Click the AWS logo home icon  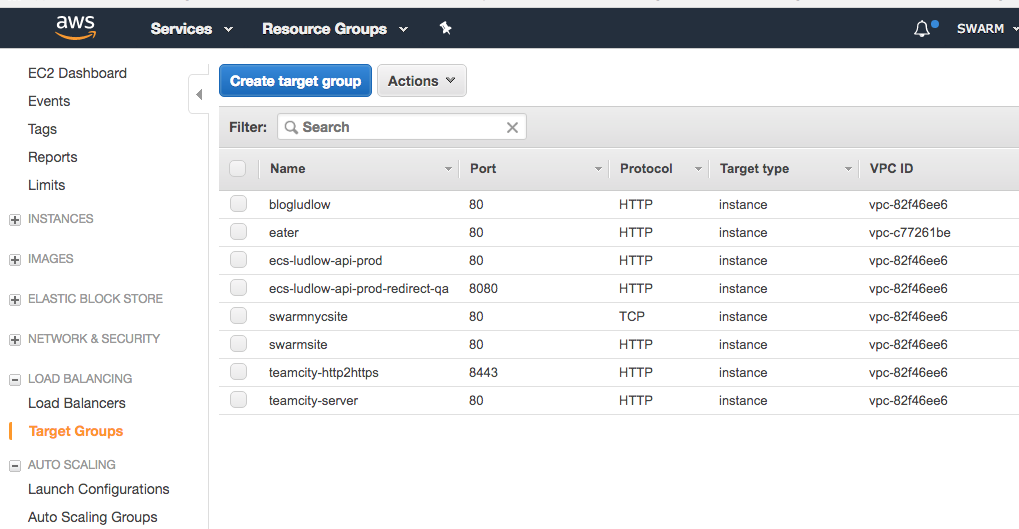(x=75, y=28)
